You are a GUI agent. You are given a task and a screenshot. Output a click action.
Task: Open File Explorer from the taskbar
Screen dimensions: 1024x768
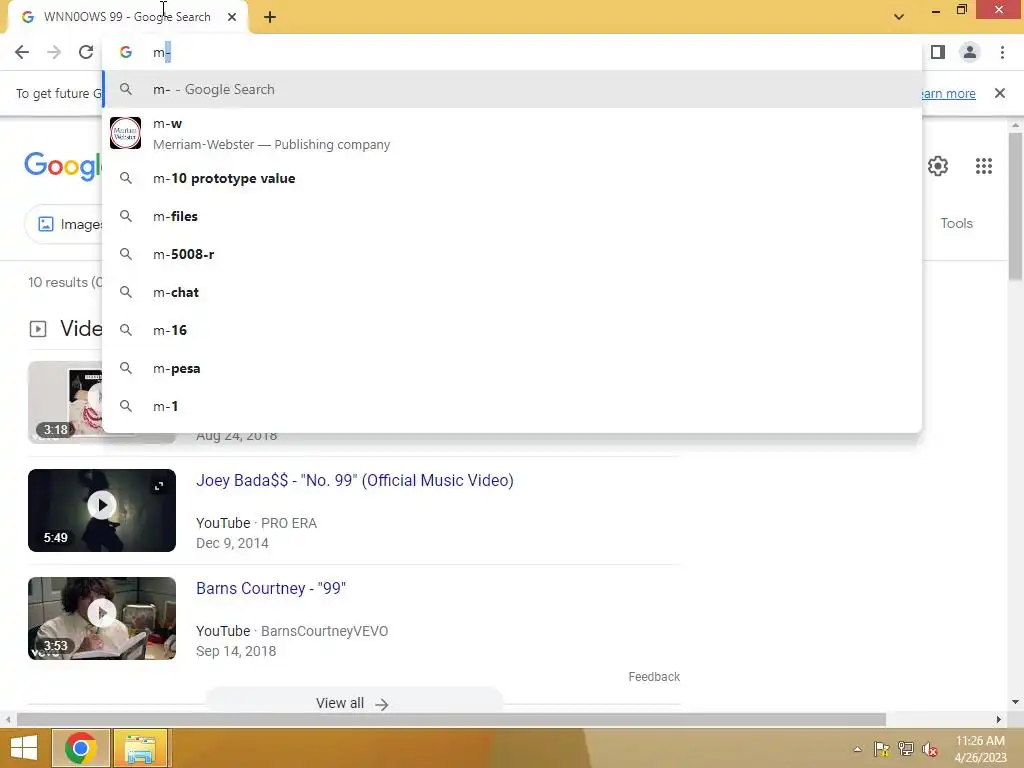140,748
